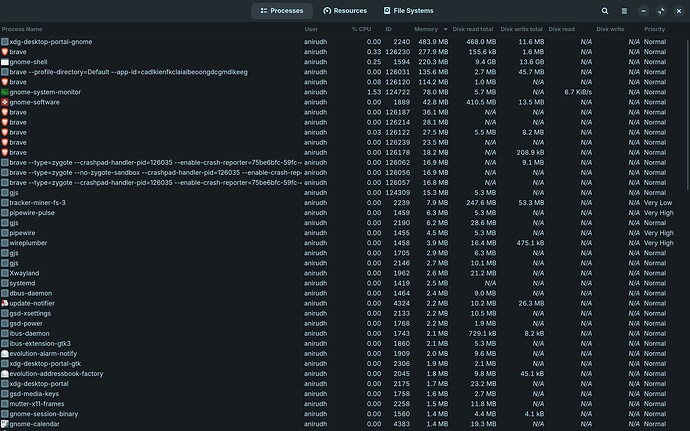The height and width of the screenshot is (431, 690).
Task: Select the zygote process with ID 126057
Action: tap(343, 183)
